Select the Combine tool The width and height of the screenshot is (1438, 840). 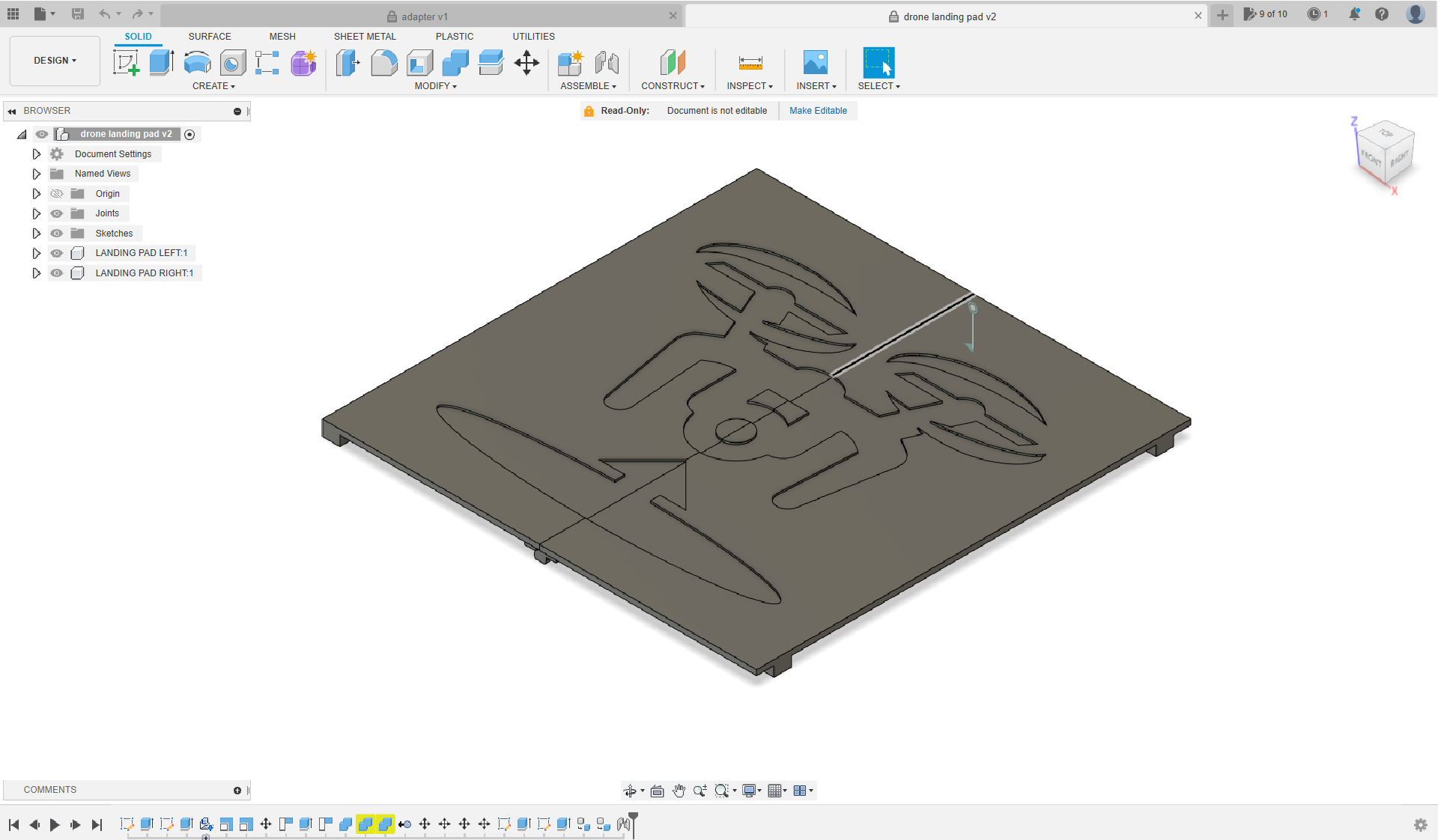455,63
